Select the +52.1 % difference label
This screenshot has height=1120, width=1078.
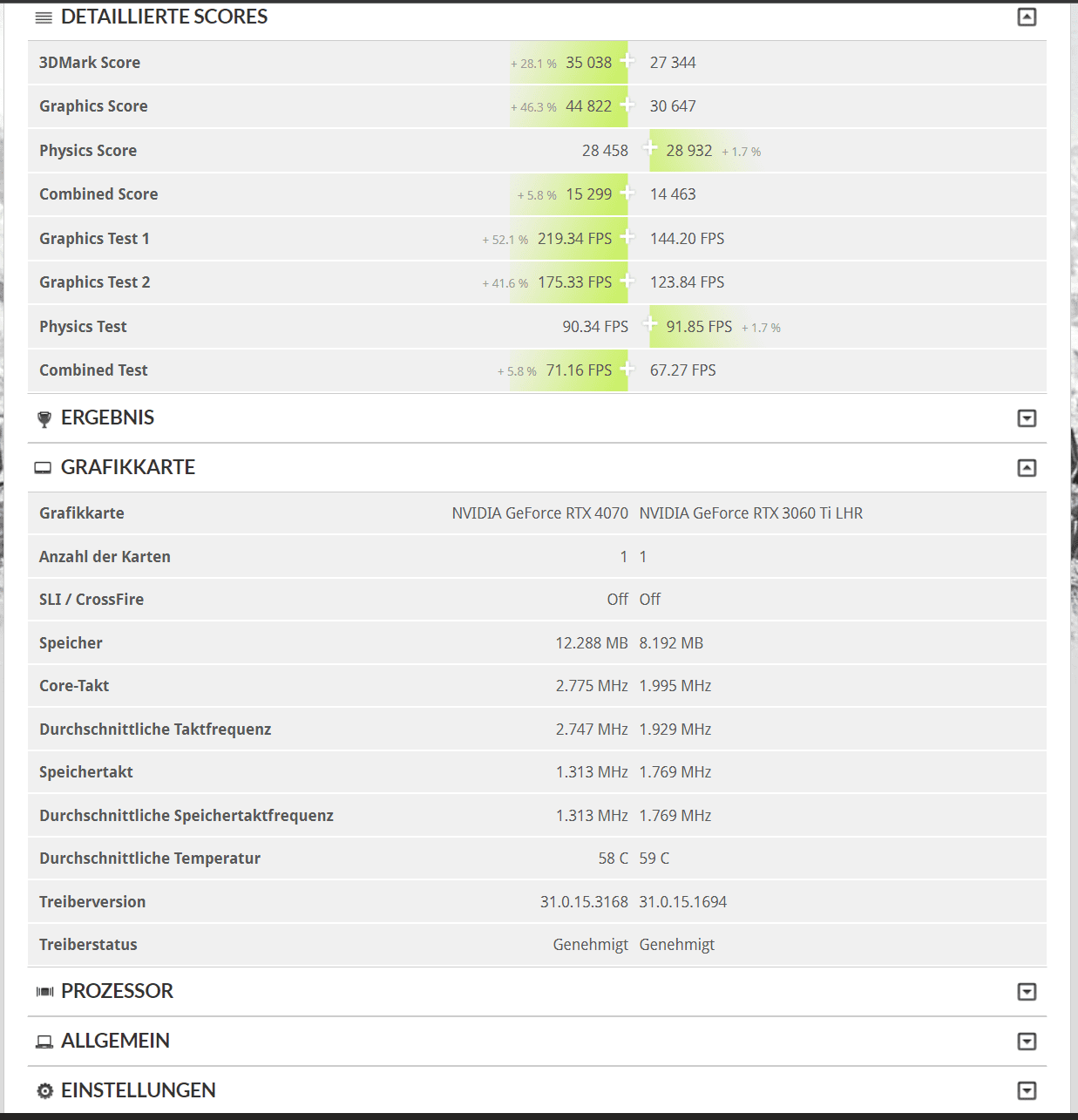(505, 240)
